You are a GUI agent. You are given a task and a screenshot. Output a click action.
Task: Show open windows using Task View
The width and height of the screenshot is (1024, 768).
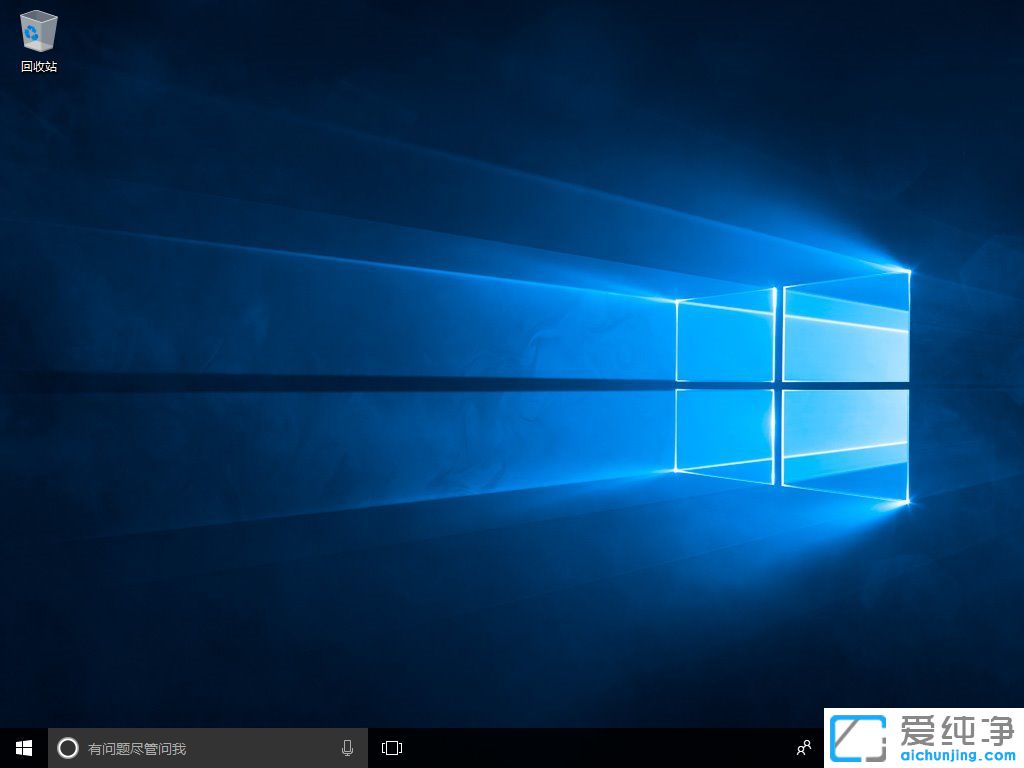click(x=391, y=747)
